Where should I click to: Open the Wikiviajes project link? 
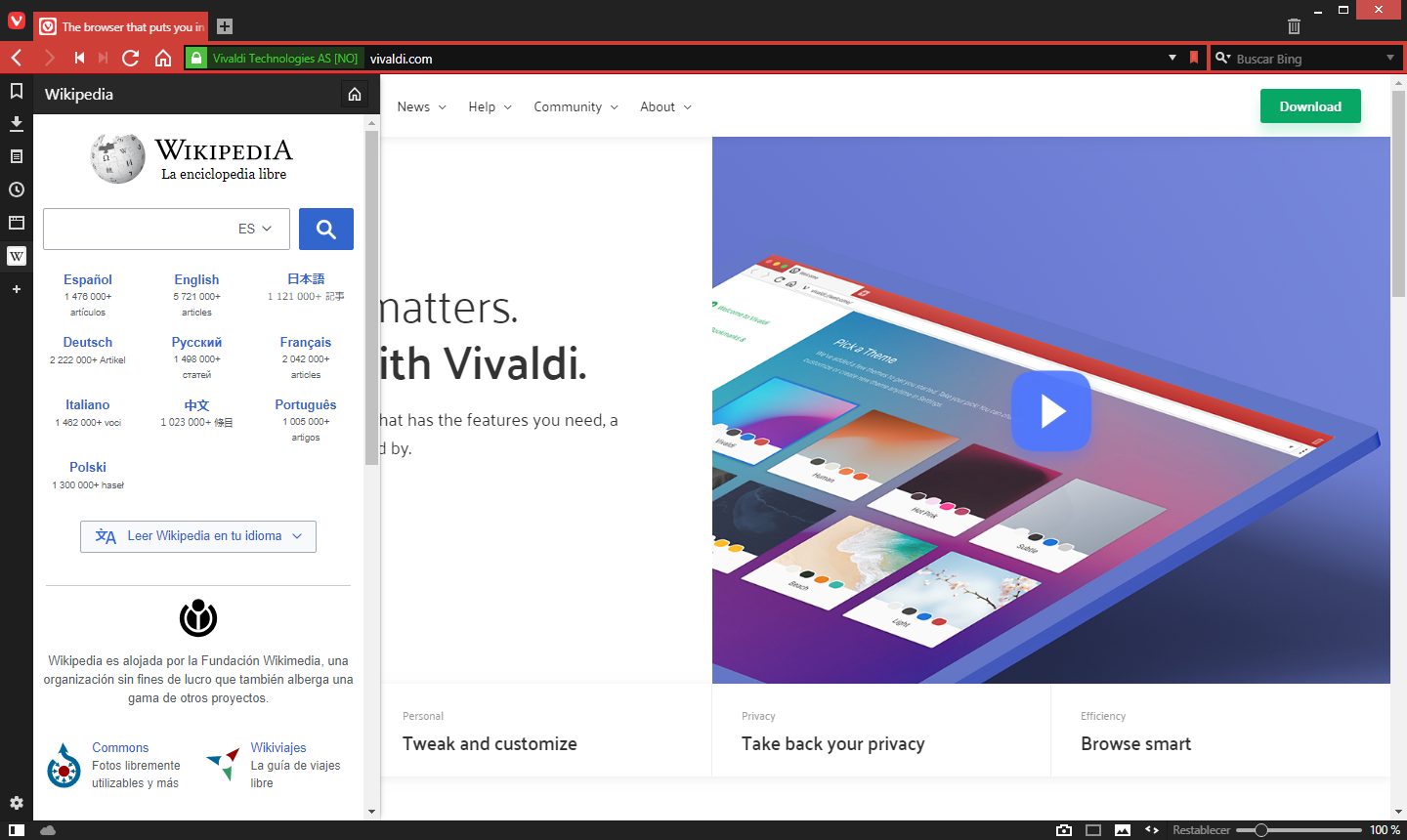(278, 747)
